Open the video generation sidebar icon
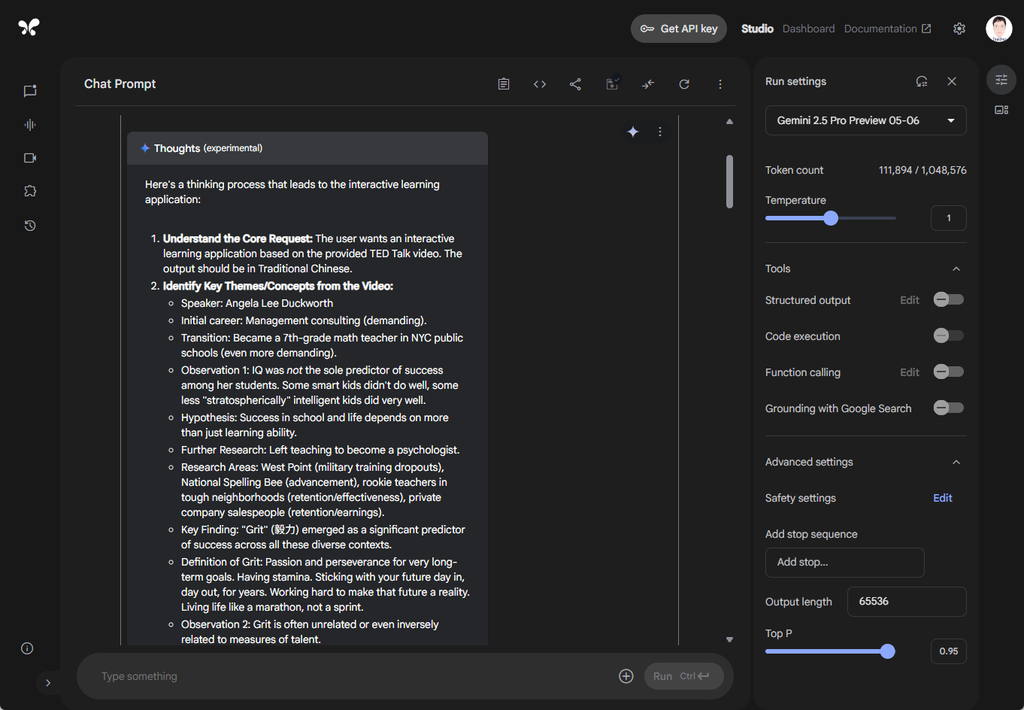Viewport: 1024px width, 710px height. pyautogui.click(x=30, y=158)
